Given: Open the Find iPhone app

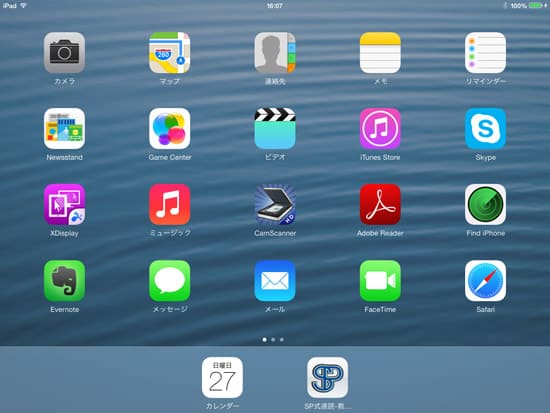Looking at the screenshot, I should [485, 204].
